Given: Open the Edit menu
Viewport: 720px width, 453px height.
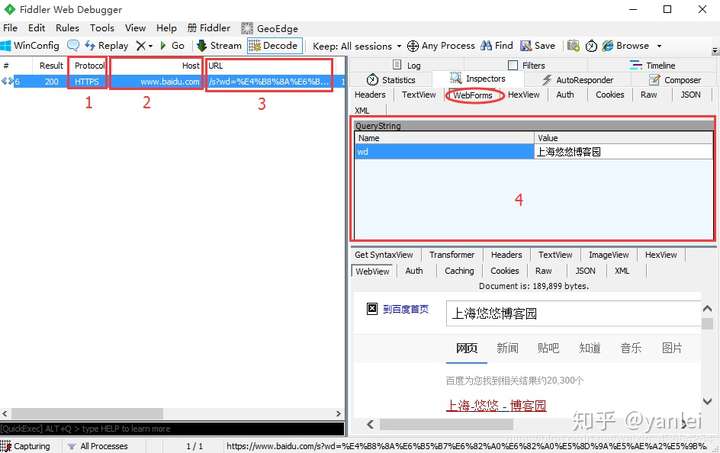Looking at the screenshot, I should point(36,28).
